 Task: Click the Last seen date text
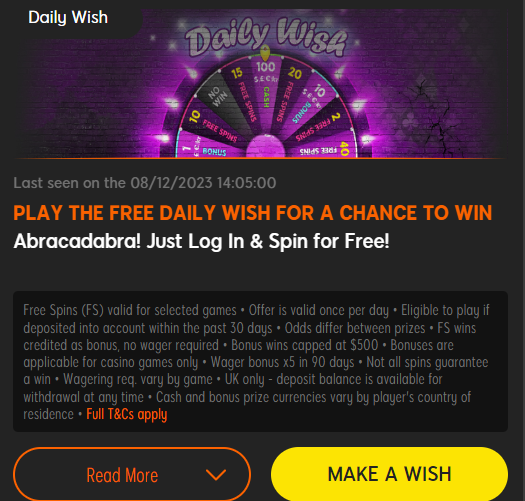[145, 183]
